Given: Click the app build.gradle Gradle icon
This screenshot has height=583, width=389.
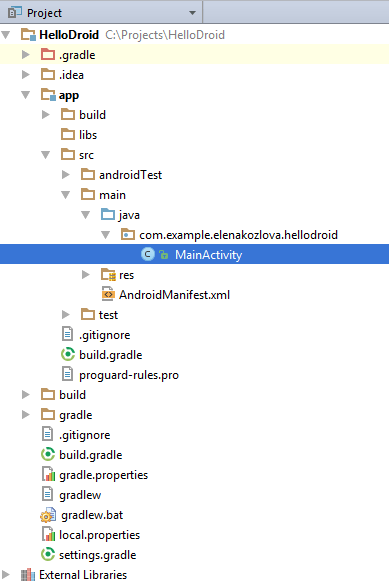Looking at the screenshot, I should pyautogui.click(x=68, y=354).
